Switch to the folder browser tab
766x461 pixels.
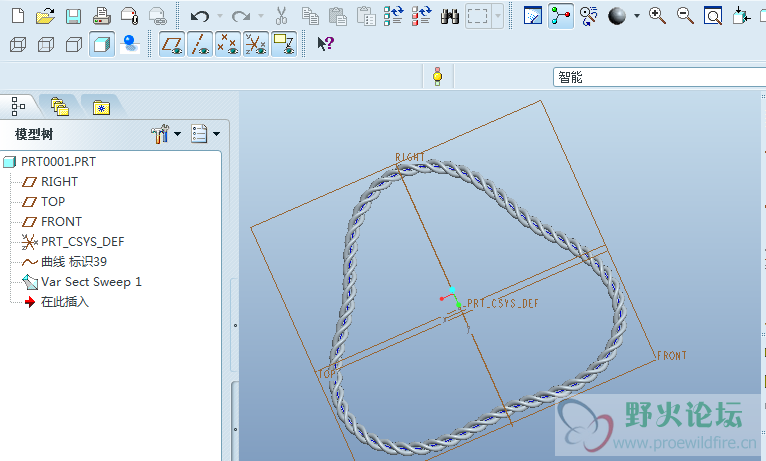tap(60, 106)
